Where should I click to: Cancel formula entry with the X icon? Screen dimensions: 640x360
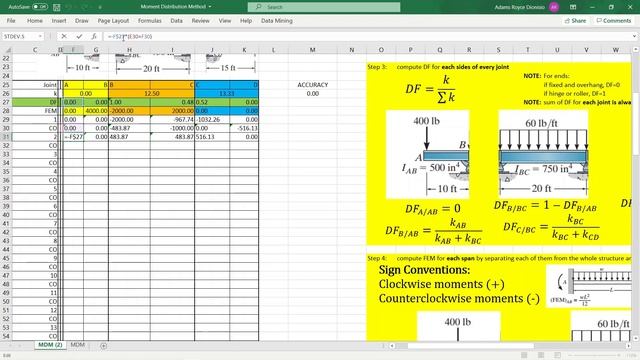click(64, 36)
